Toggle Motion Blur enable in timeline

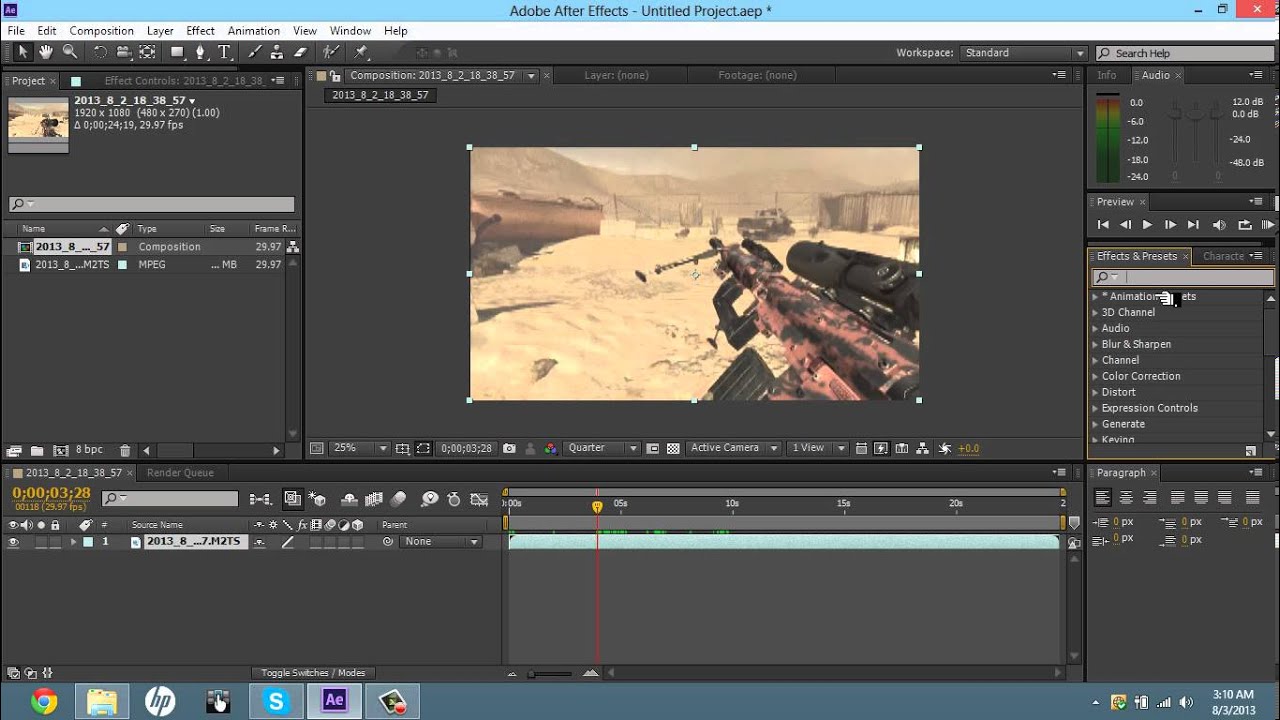399,499
